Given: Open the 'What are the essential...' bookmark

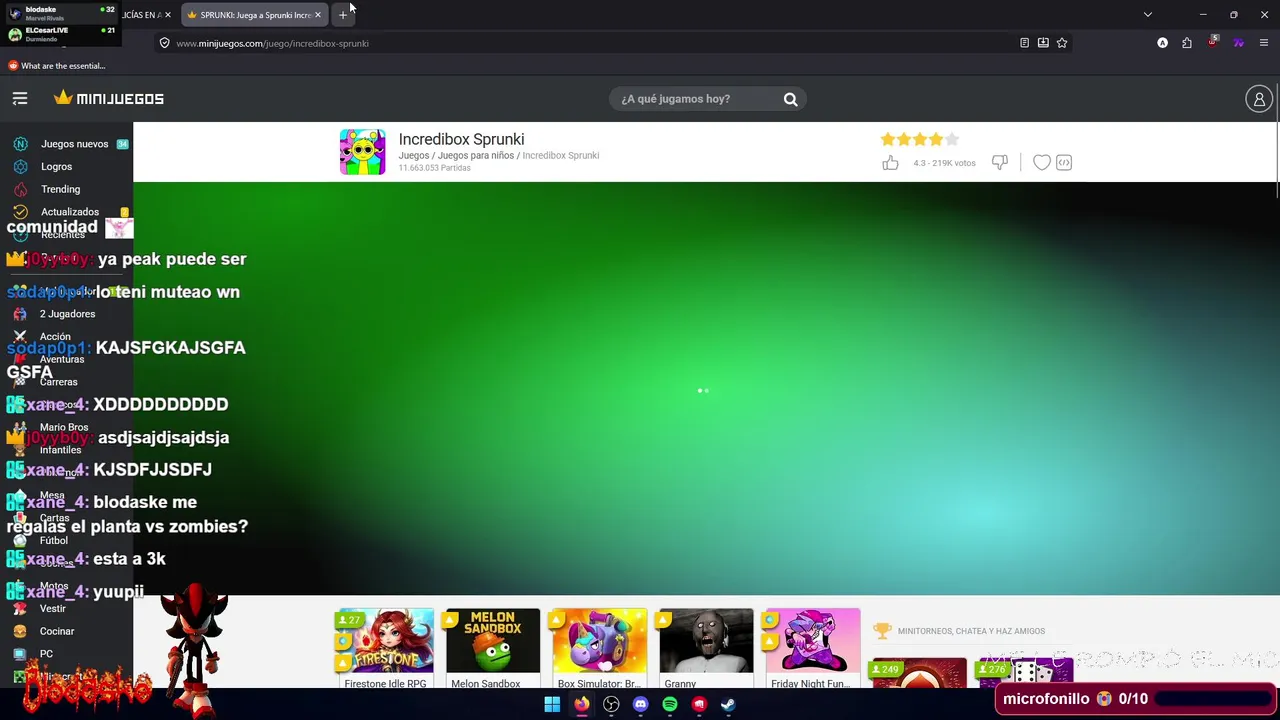Looking at the screenshot, I should pyautogui.click(x=57, y=66).
